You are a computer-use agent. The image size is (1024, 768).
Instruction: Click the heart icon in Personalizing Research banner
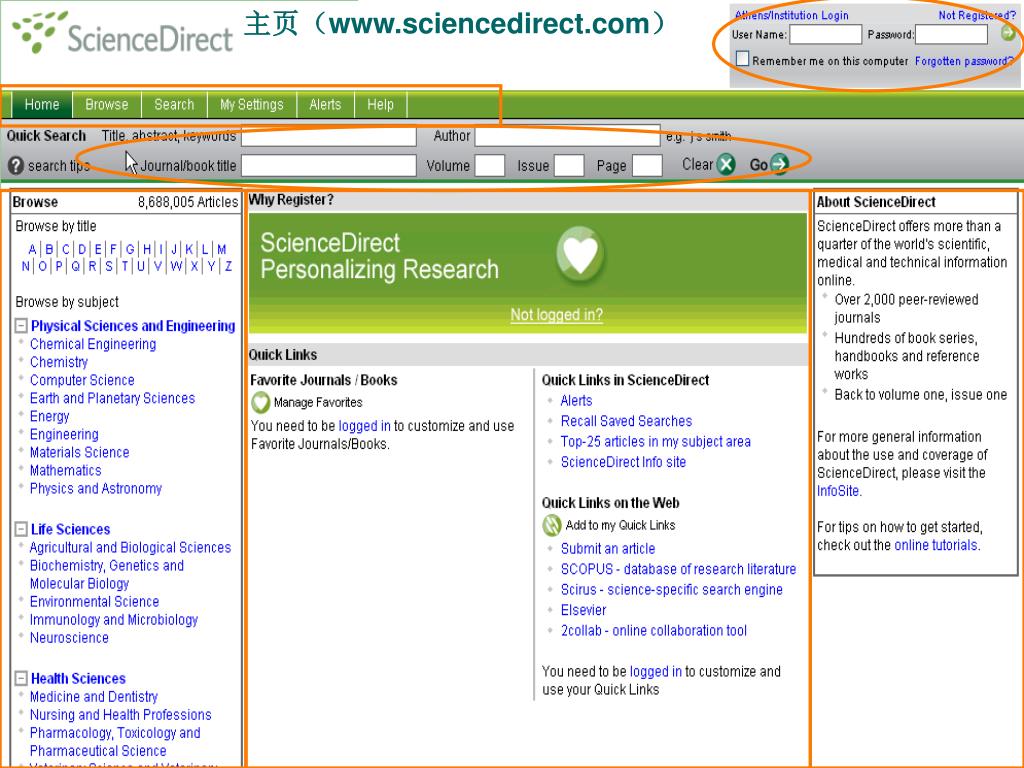(581, 253)
